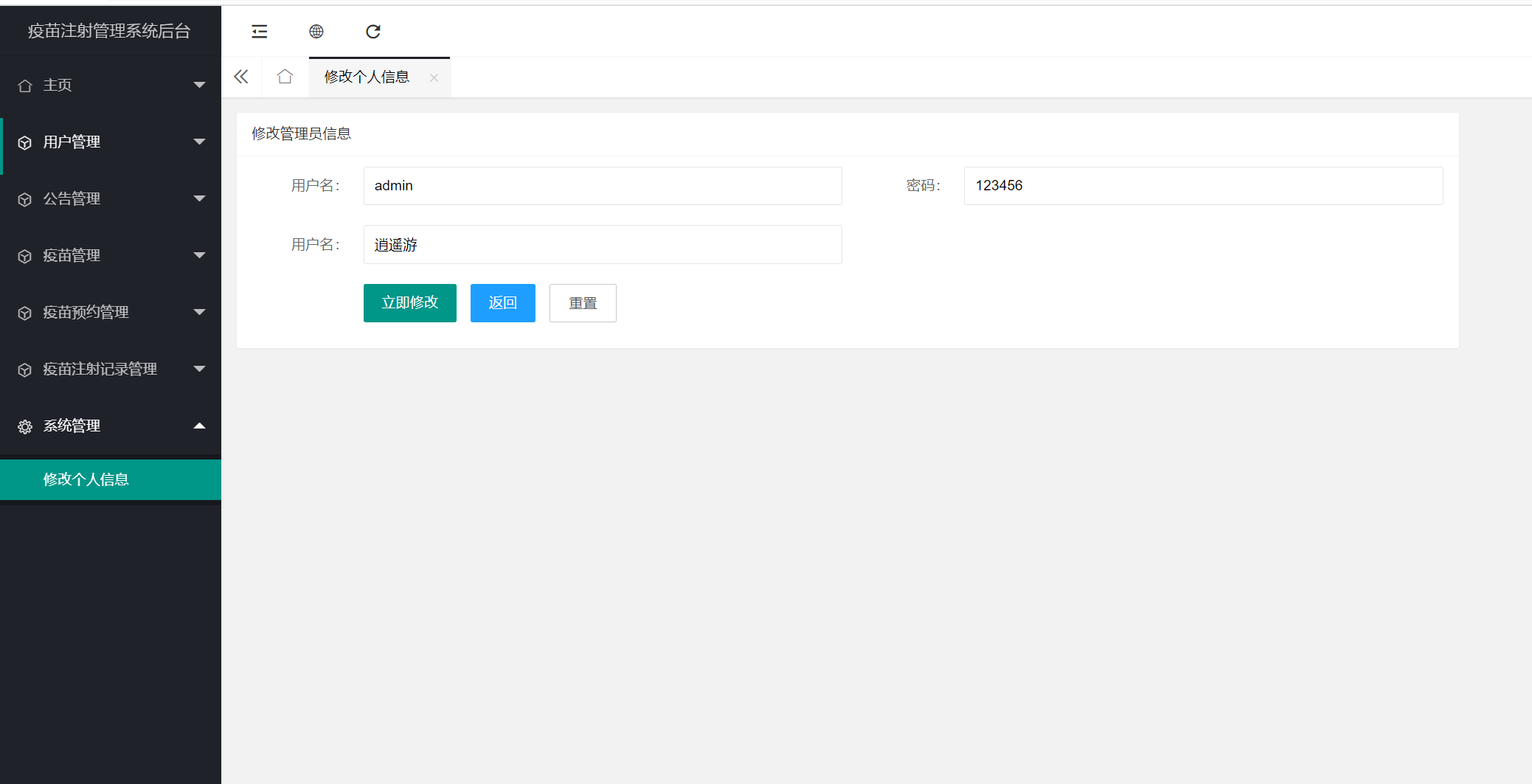
Task: Click the 重置 reset button
Action: point(583,303)
